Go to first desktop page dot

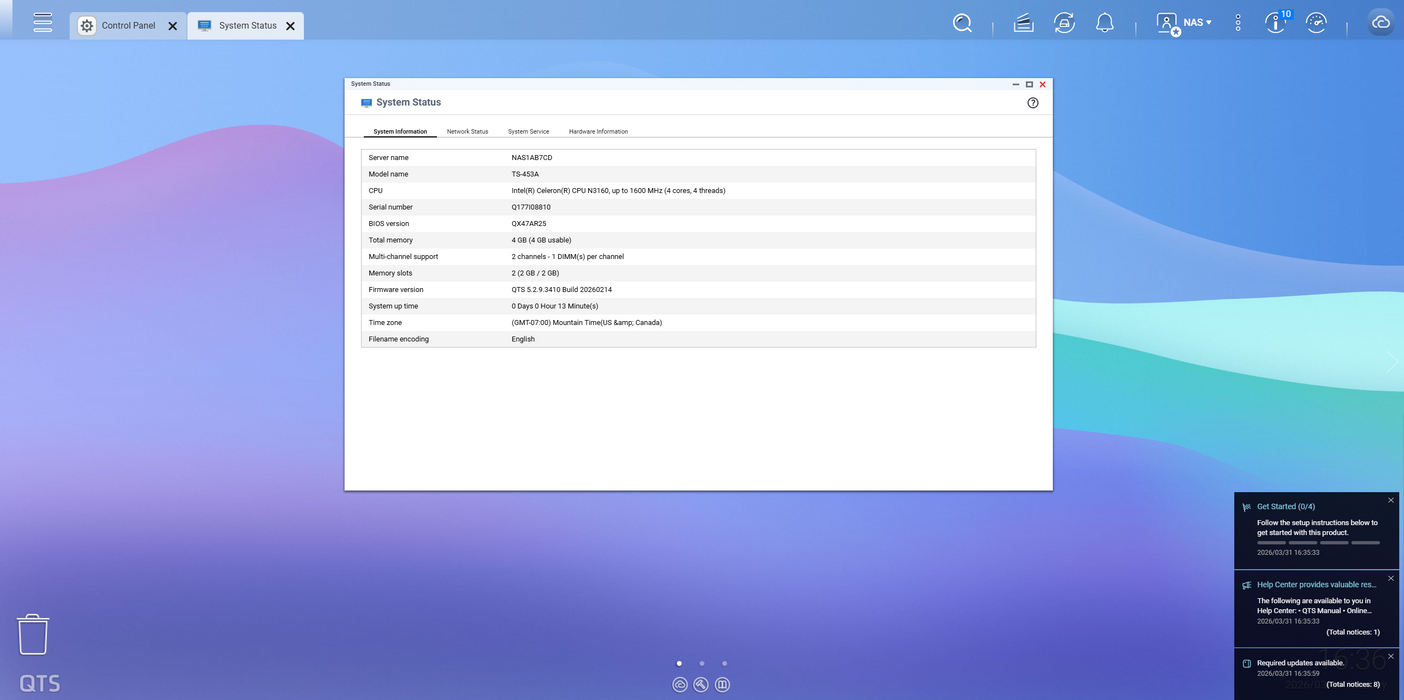click(x=679, y=663)
